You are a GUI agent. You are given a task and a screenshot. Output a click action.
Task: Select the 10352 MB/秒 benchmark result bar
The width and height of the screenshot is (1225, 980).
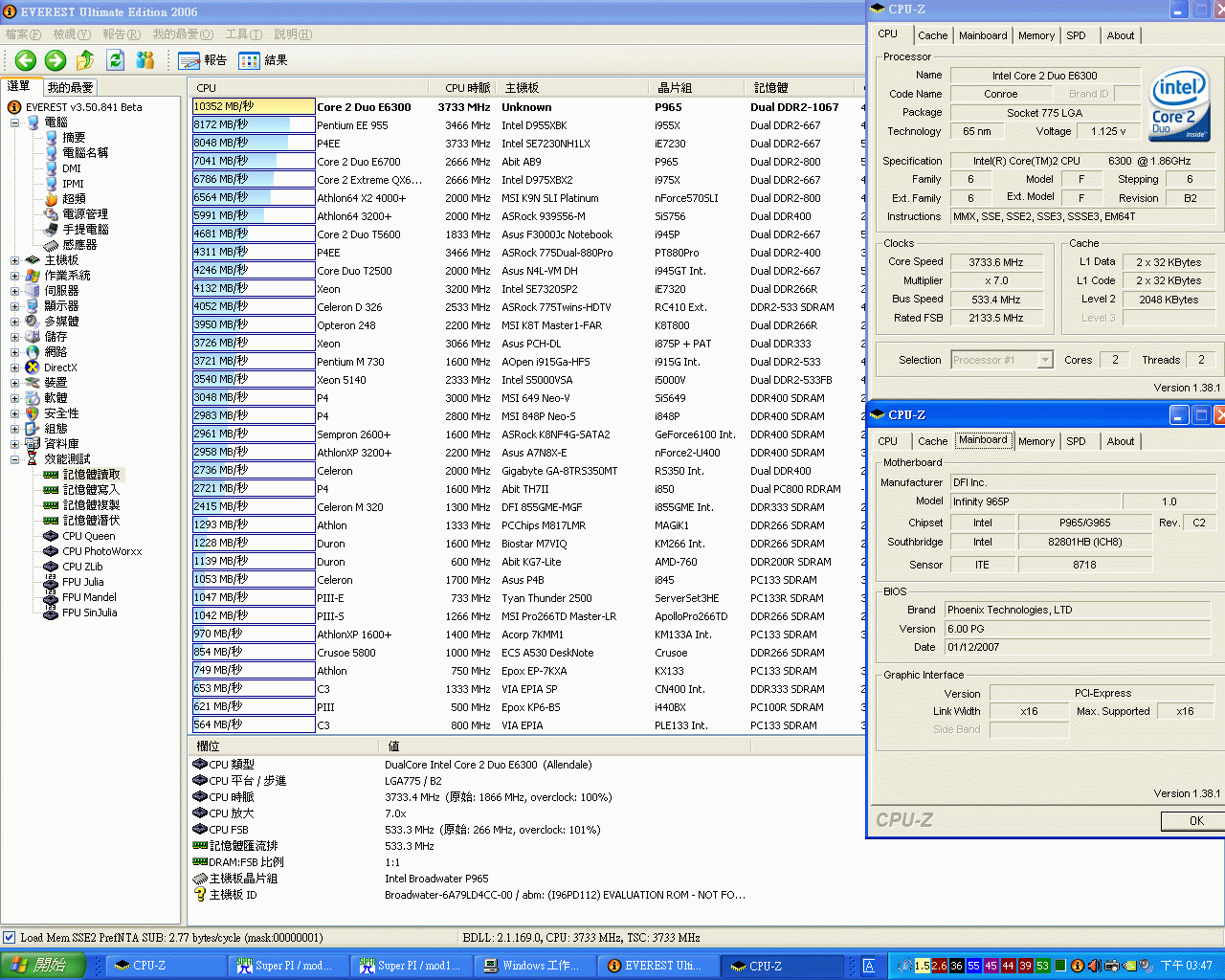pos(254,107)
